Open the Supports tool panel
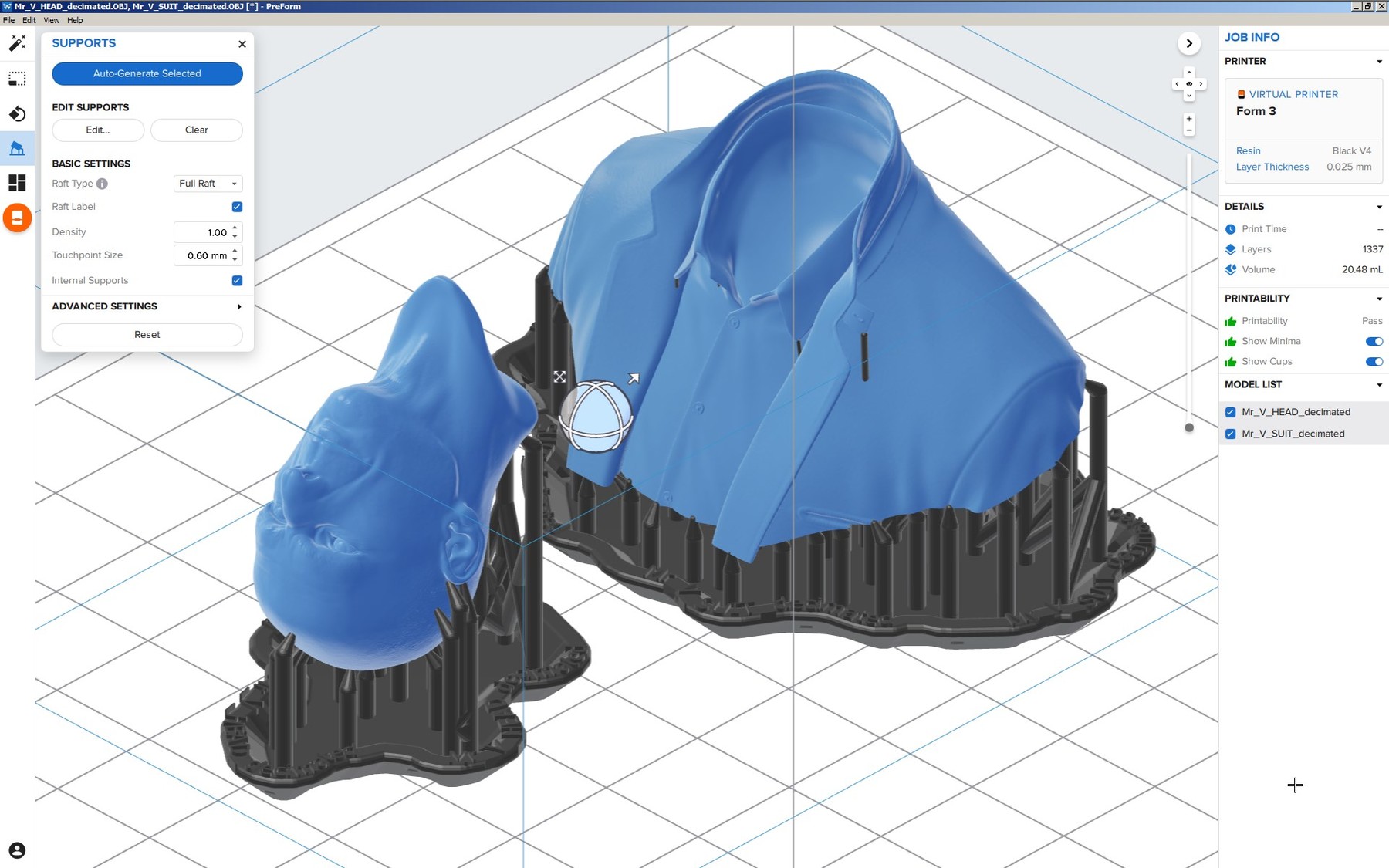Image resolution: width=1389 pixels, height=868 pixels. point(17,148)
